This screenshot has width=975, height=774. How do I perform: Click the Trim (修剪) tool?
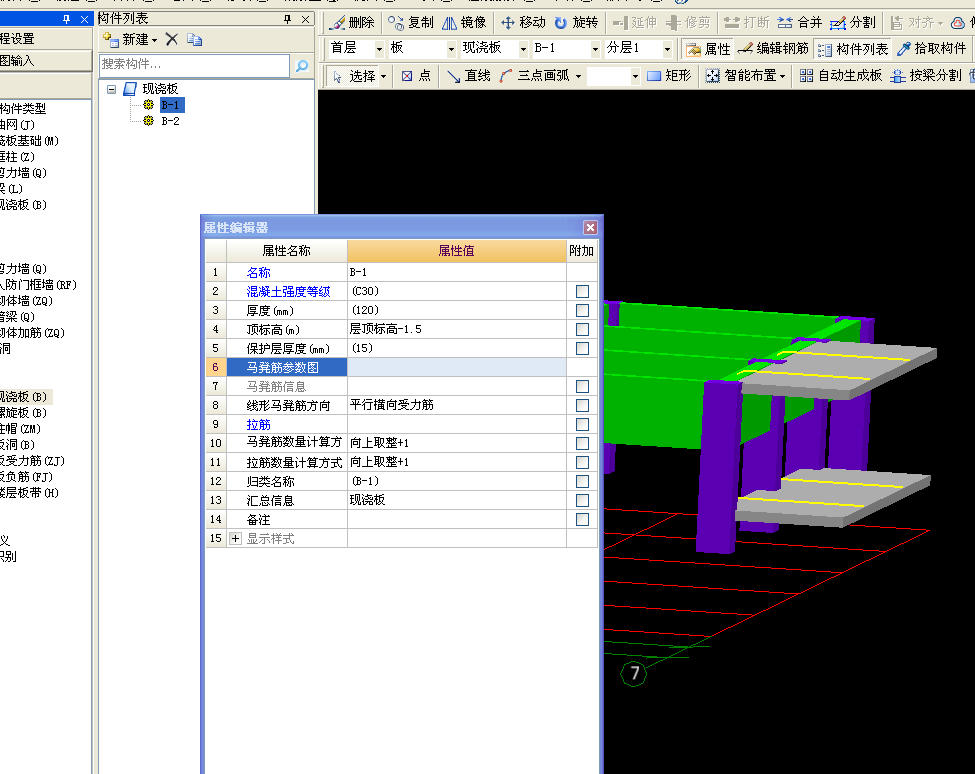pos(688,23)
